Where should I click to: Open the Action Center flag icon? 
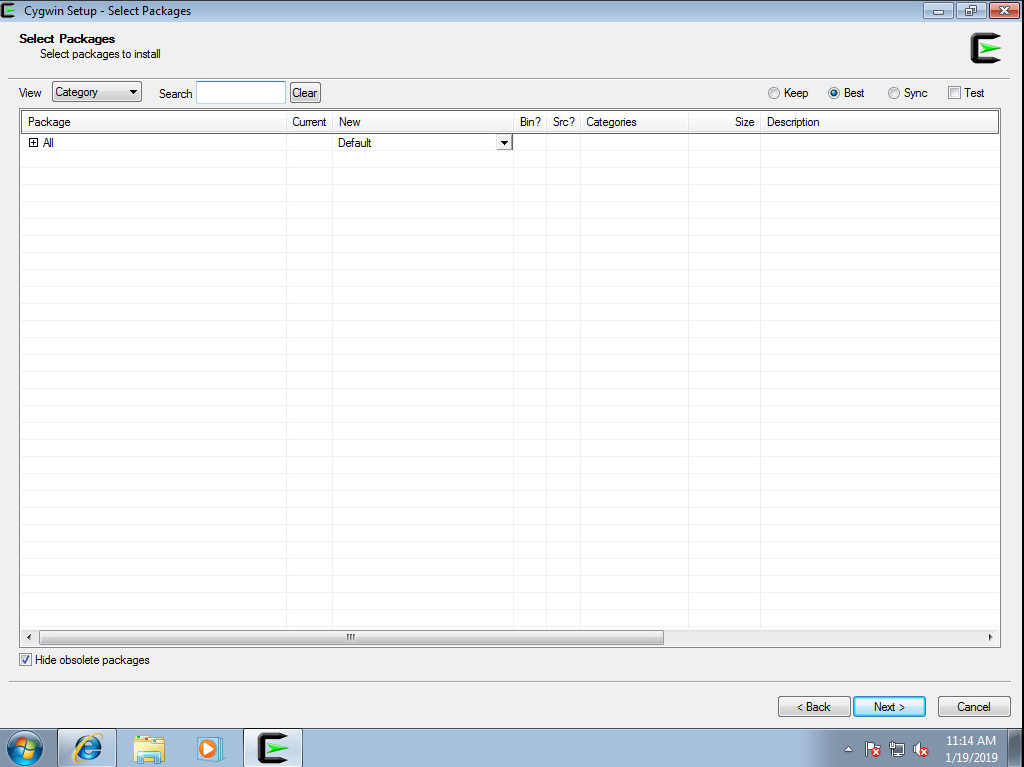coord(872,749)
